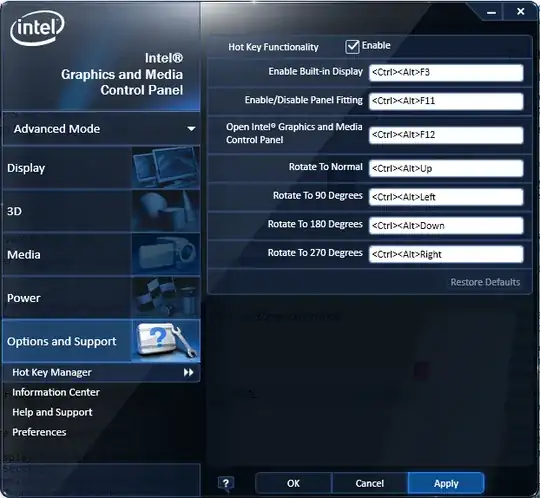This screenshot has height=498, width=540.
Task: Click Rotate To 270 Degrees hotkey field
Action: 446,254
